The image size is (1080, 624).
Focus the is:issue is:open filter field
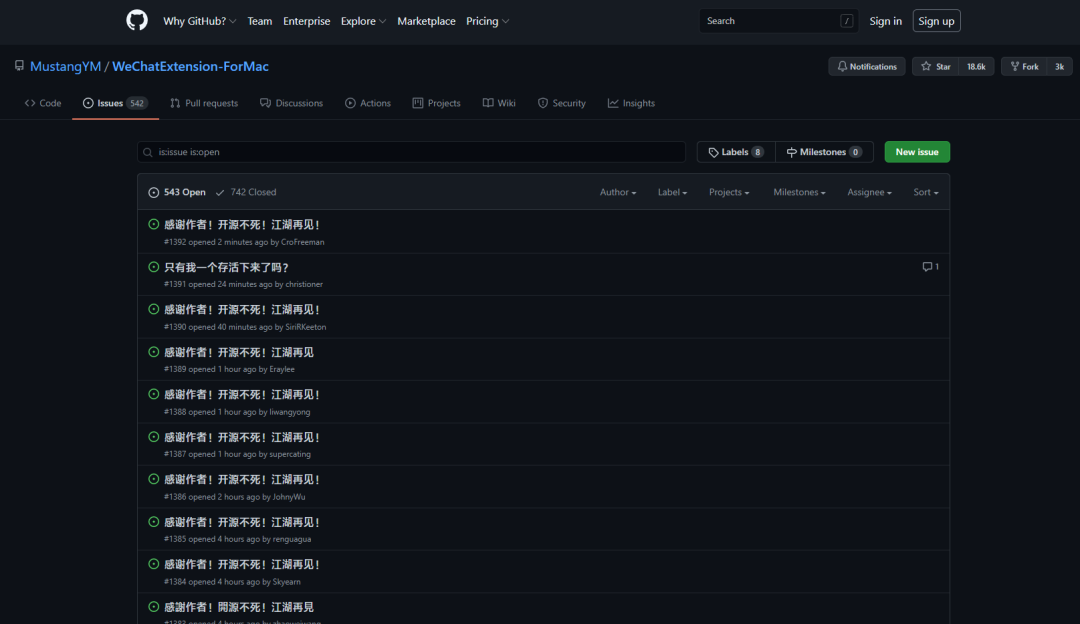point(411,152)
